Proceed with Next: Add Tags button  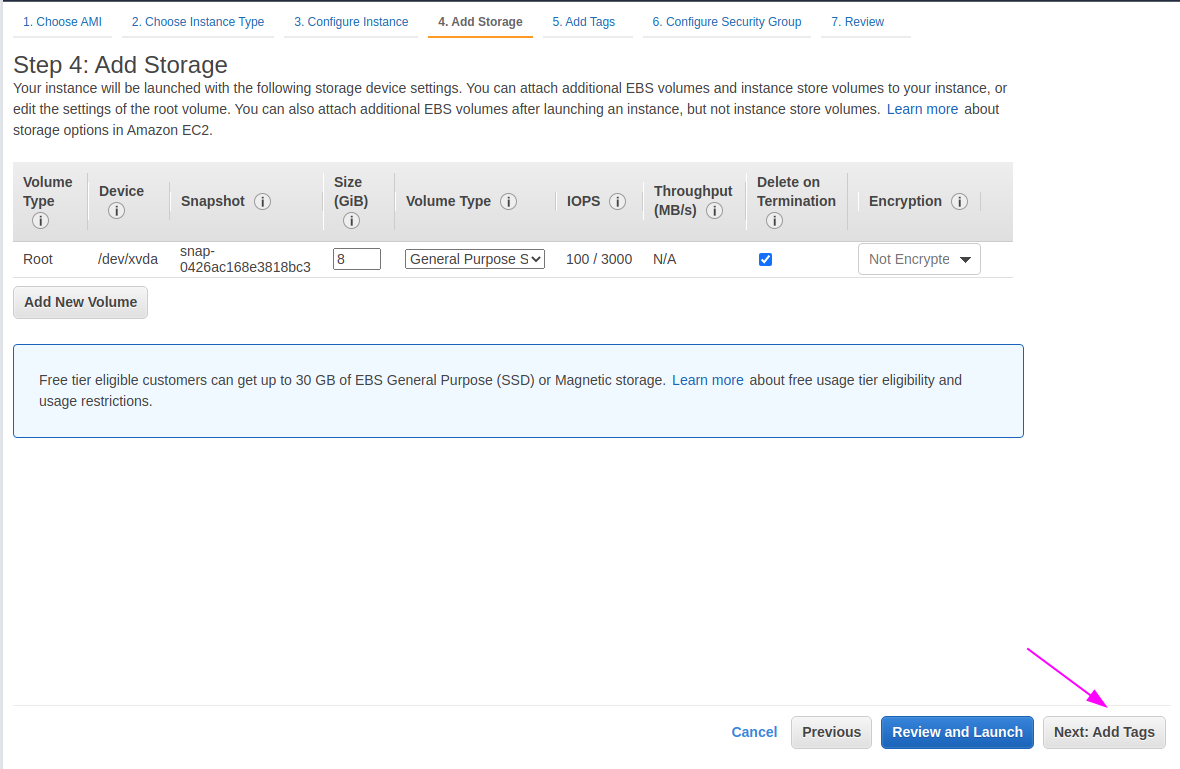point(1104,732)
